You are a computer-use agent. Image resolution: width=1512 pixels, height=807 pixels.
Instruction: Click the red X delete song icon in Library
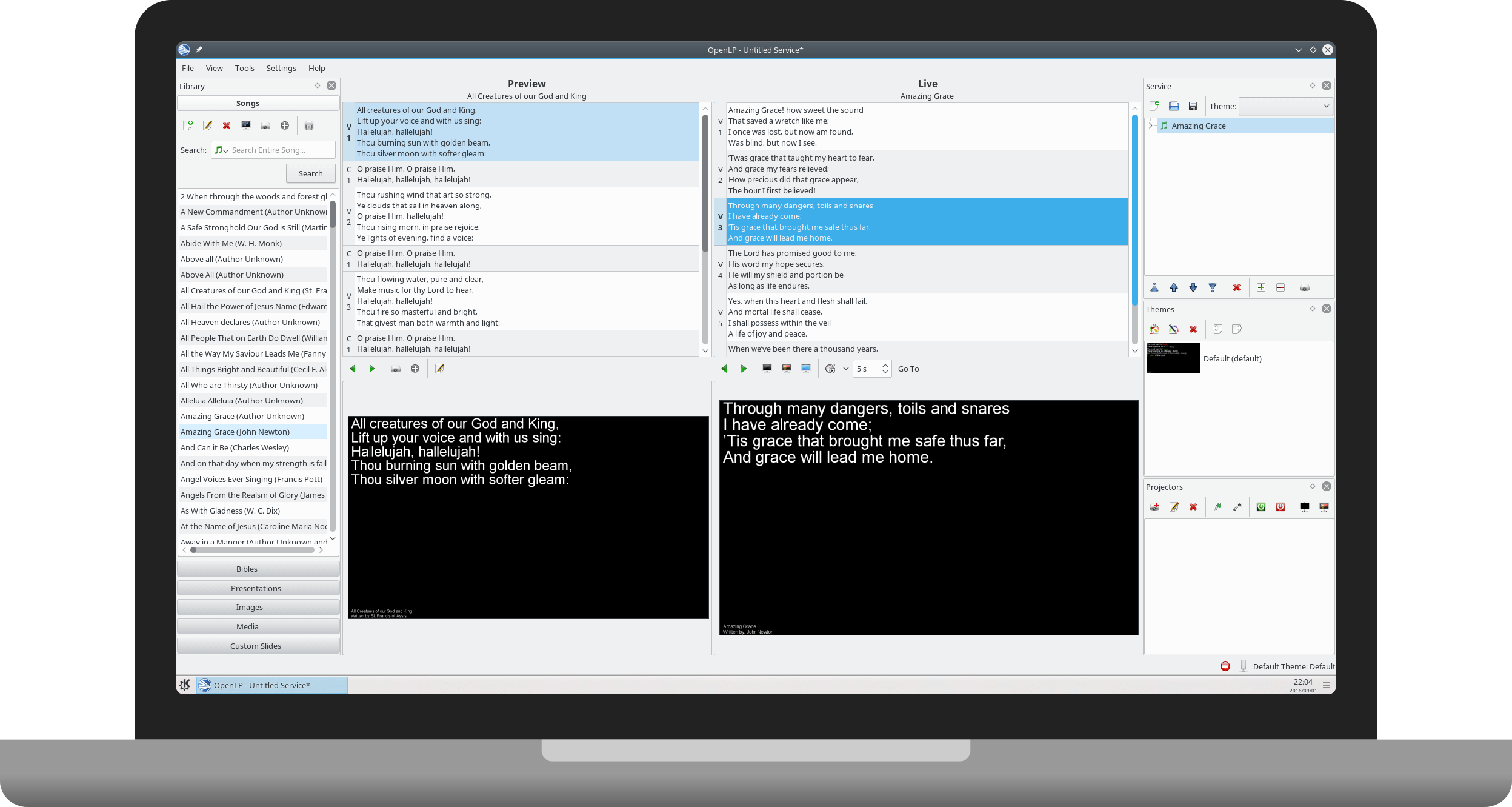pos(226,126)
